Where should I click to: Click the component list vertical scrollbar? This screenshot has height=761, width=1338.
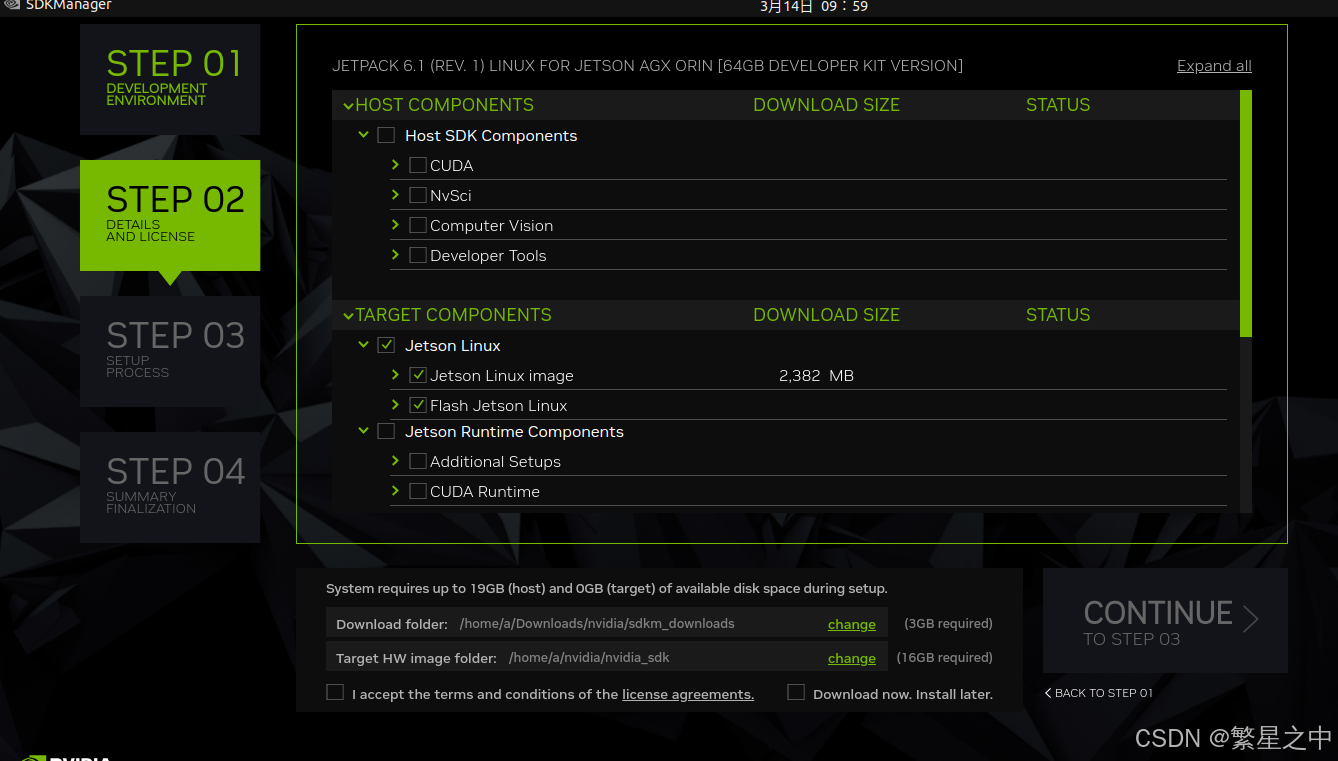click(x=1246, y=213)
